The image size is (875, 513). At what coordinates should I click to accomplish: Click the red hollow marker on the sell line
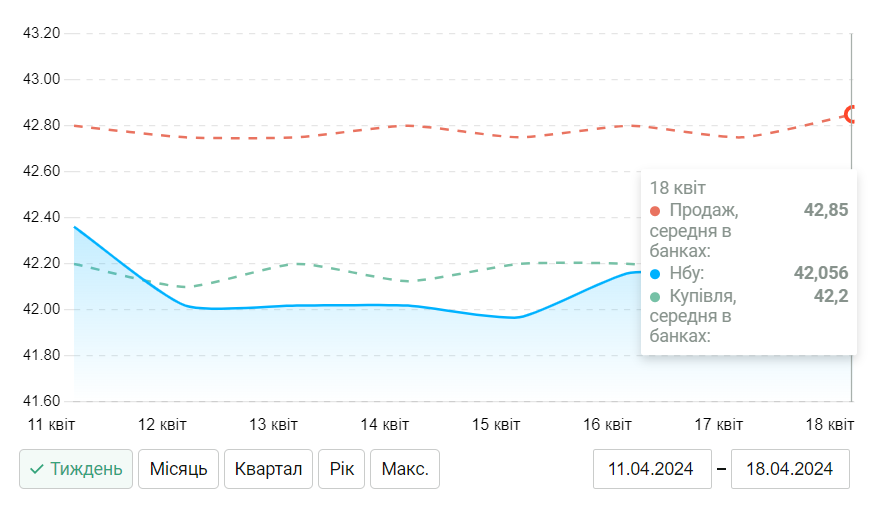[x=852, y=114]
